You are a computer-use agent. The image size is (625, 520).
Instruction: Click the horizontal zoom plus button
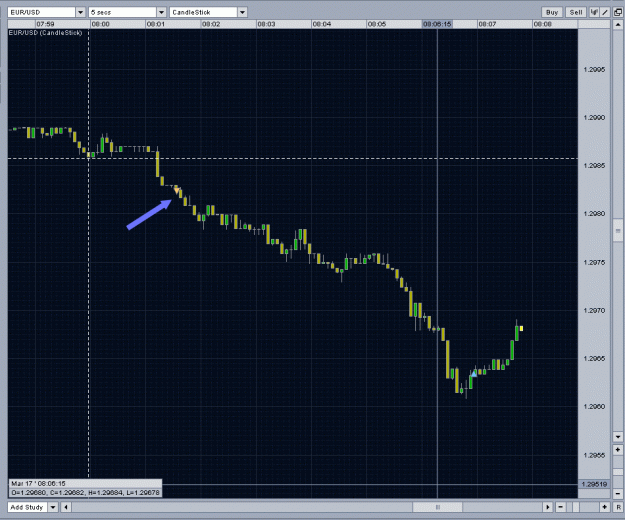point(605,507)
